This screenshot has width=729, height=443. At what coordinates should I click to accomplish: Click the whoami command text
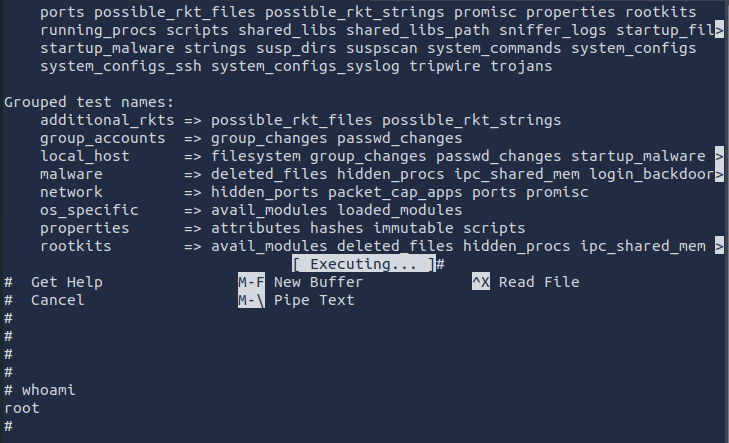coord(48,390)
